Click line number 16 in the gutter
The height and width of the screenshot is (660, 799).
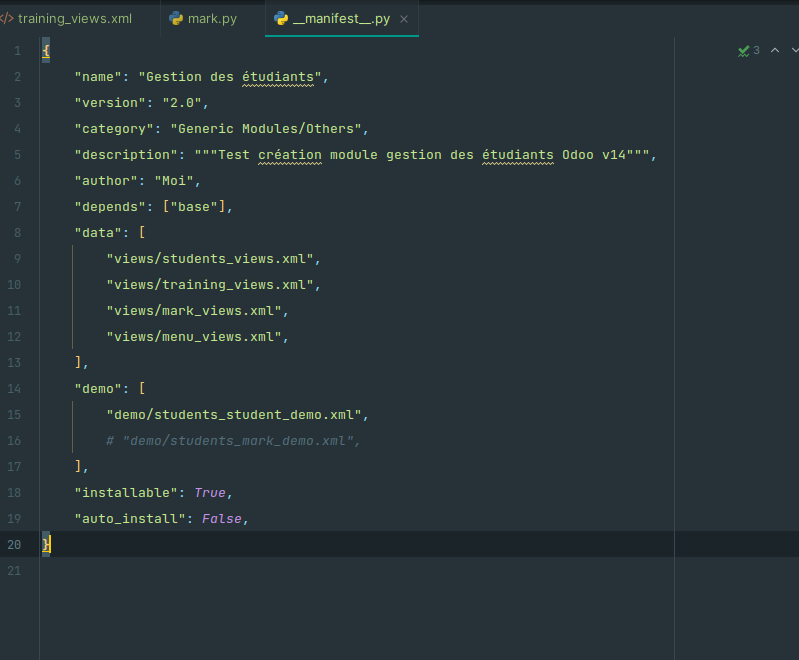[x=14, y=441]
